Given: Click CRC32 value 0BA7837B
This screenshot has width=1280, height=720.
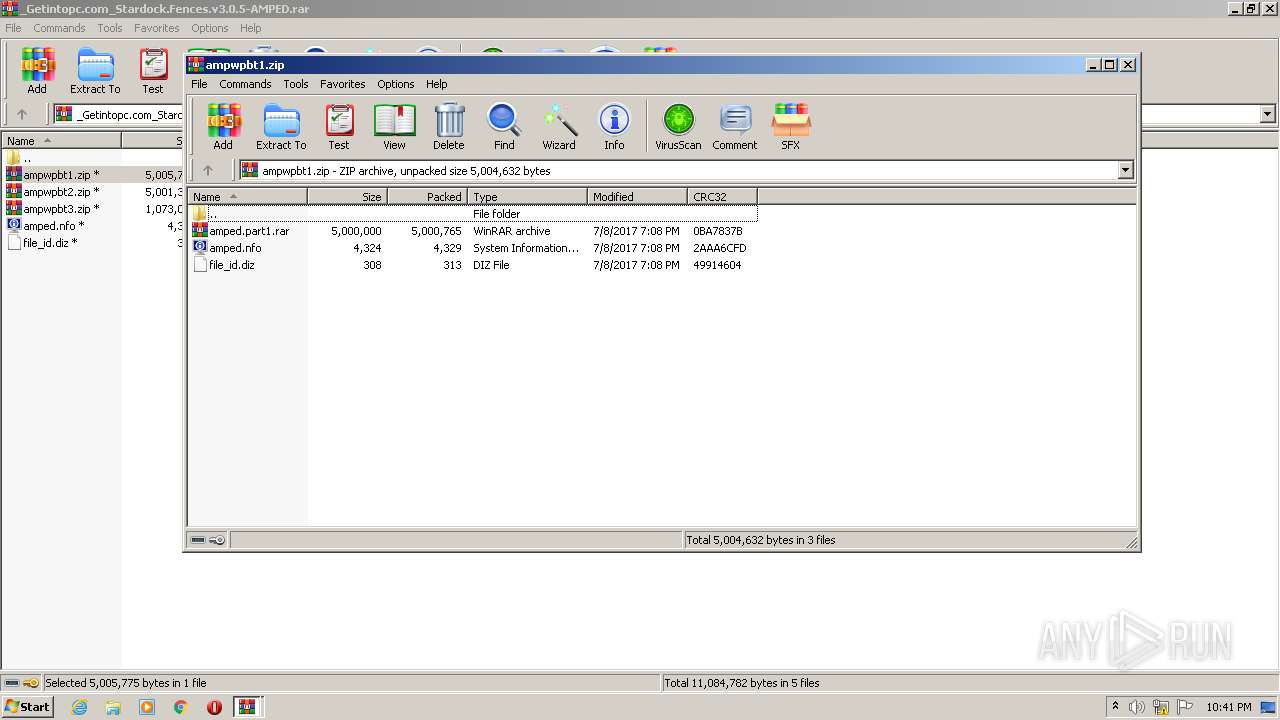Looking at the screenshot, I should click(718, 231).
